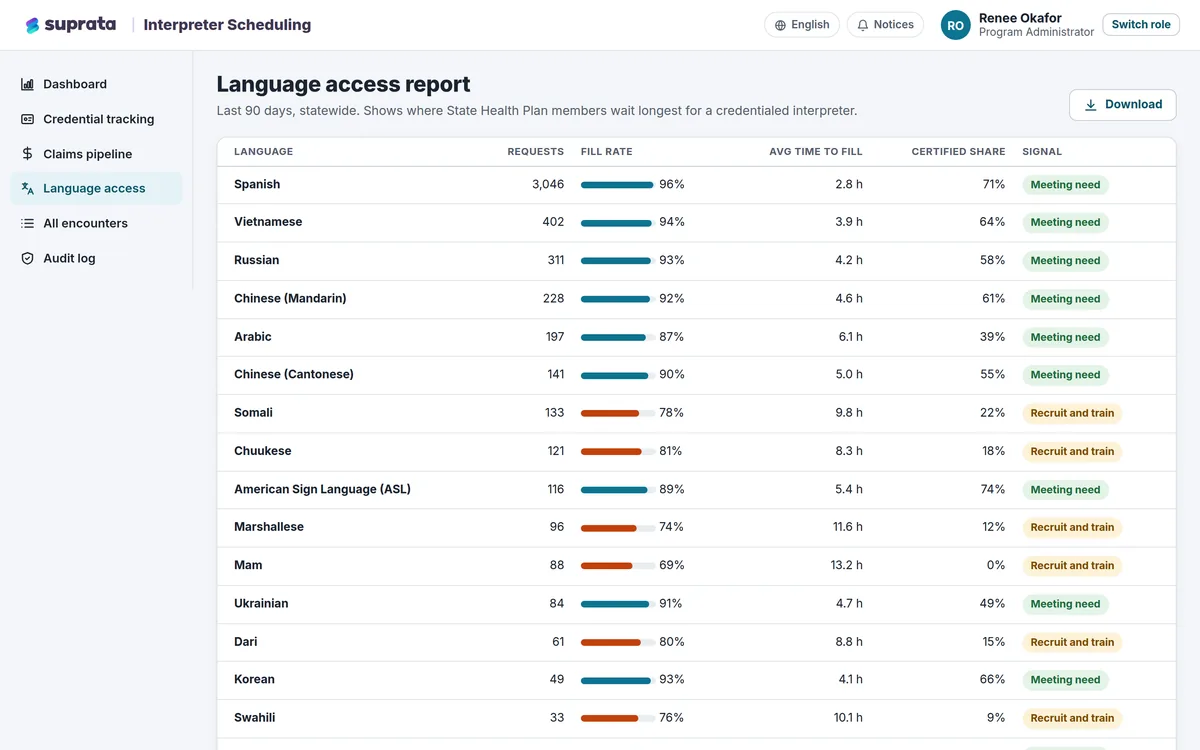The height and width of the screenshot is (750, 1200).
Task: Click the Ukrainian row name
Action: click(261, 603)
